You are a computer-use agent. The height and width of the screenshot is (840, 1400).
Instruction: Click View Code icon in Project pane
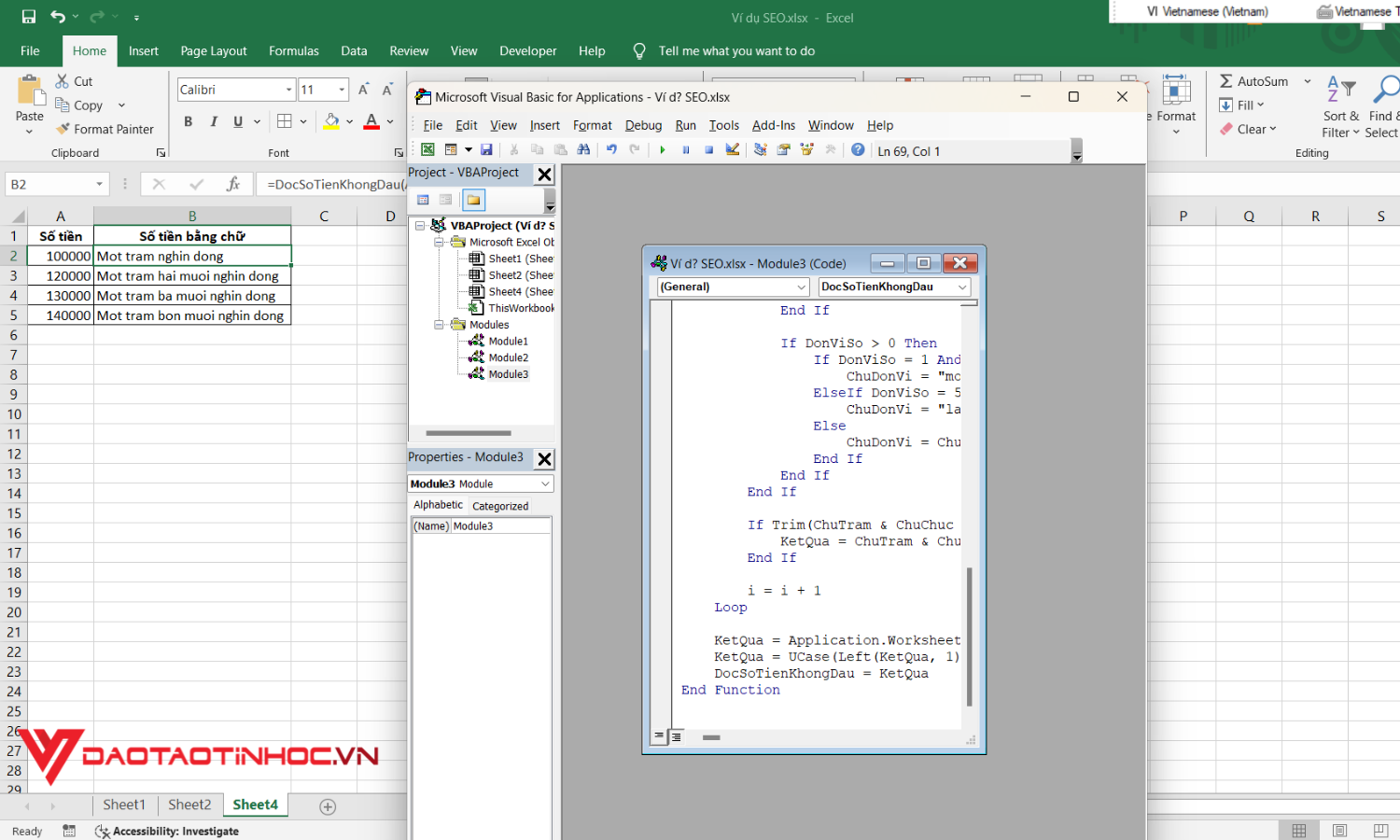point(423,200)
